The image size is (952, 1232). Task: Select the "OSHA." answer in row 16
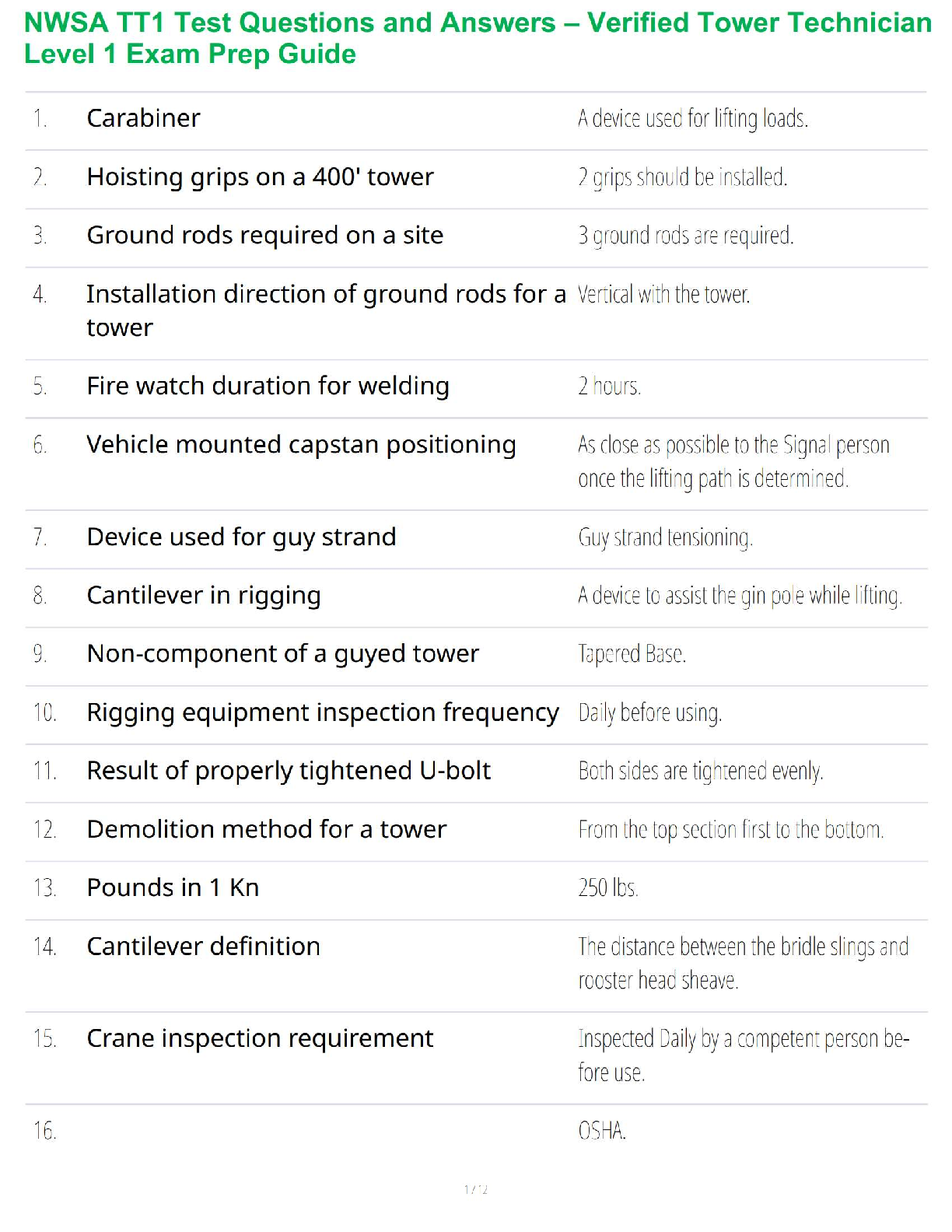pyautogui.click(x=602, y=1131)
